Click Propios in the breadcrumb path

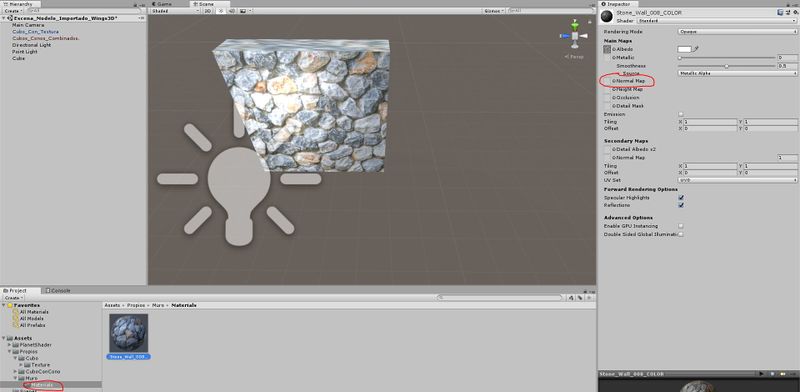point(135,305)
